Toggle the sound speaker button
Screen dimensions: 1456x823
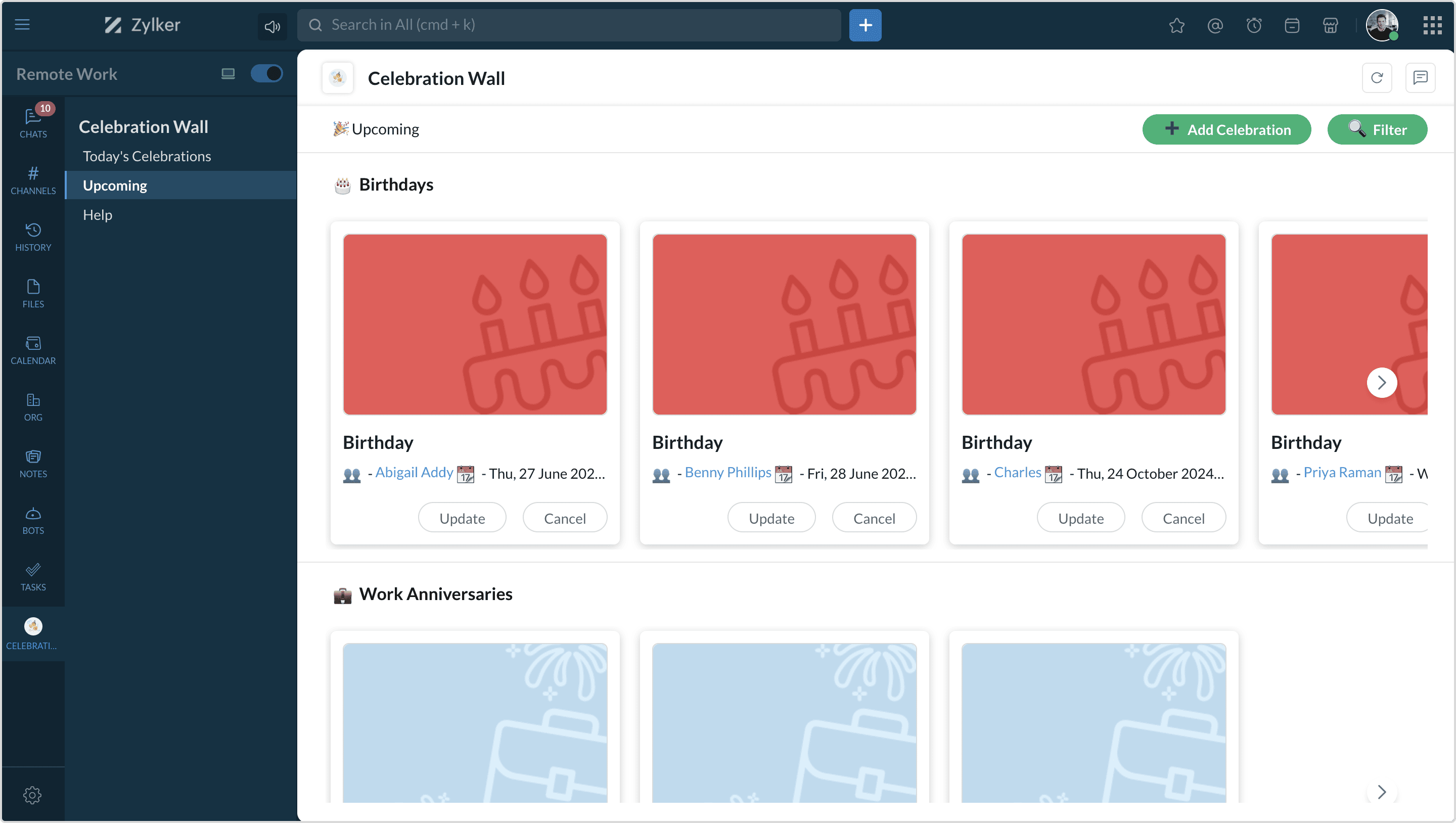pos(272,26)
